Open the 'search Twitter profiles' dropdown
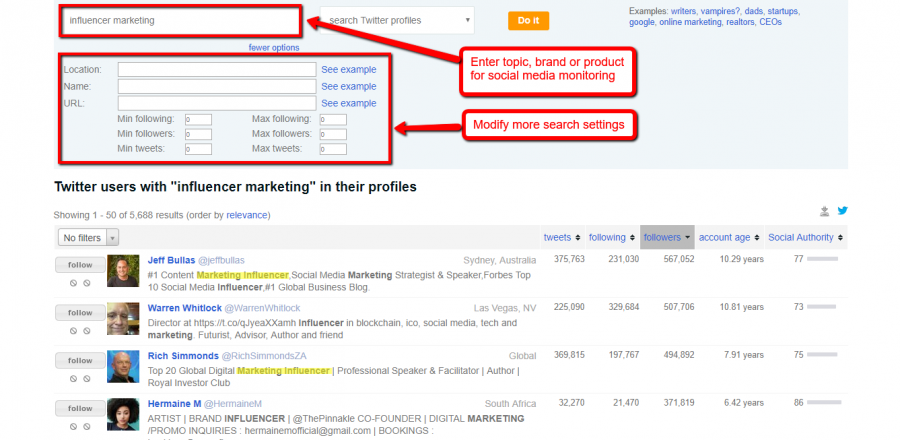900x440 pixels. [397, 21]
